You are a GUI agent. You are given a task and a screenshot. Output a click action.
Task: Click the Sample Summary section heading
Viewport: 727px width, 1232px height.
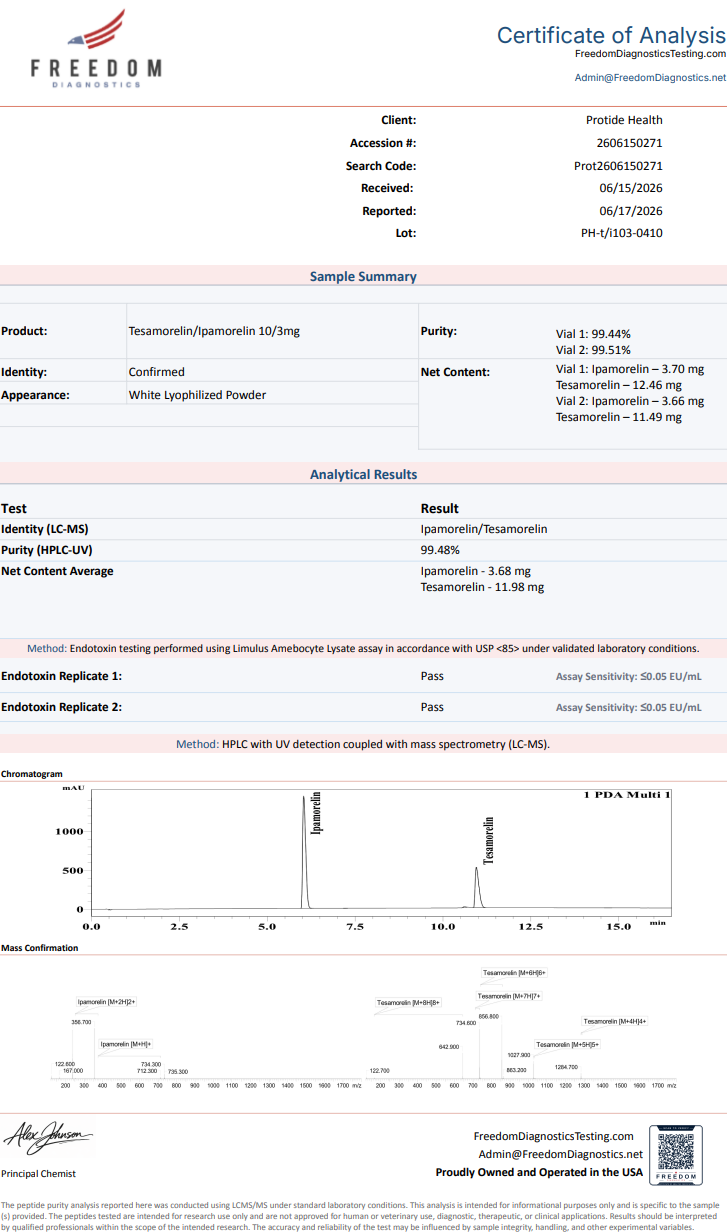coord(363,277)
